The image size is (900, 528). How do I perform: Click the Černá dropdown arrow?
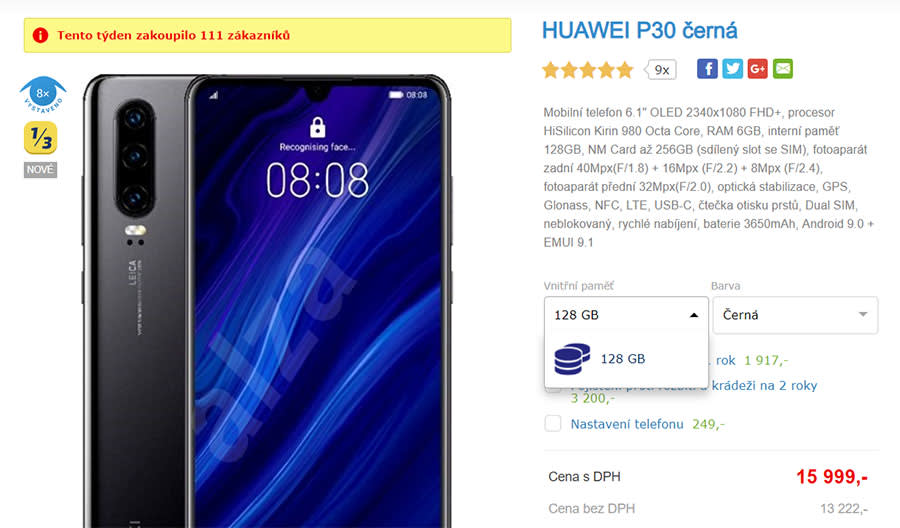pos(863,315)
